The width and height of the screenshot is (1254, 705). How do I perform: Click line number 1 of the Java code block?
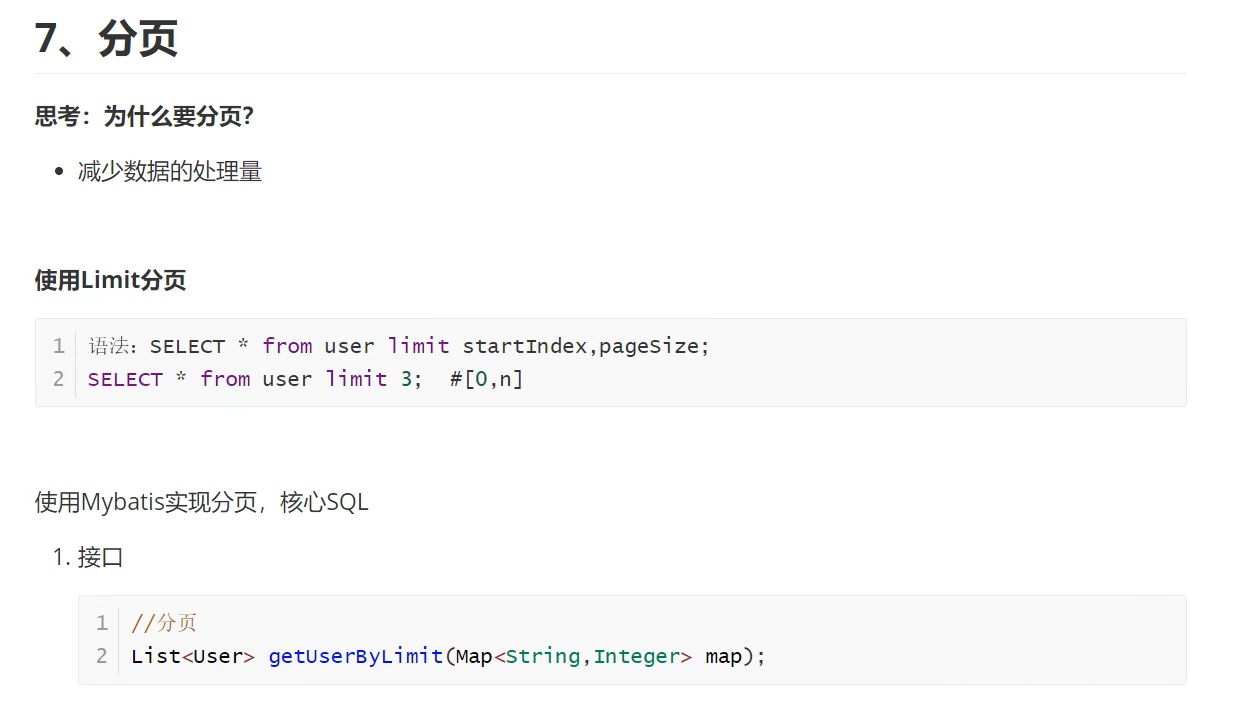pos(102,623)
